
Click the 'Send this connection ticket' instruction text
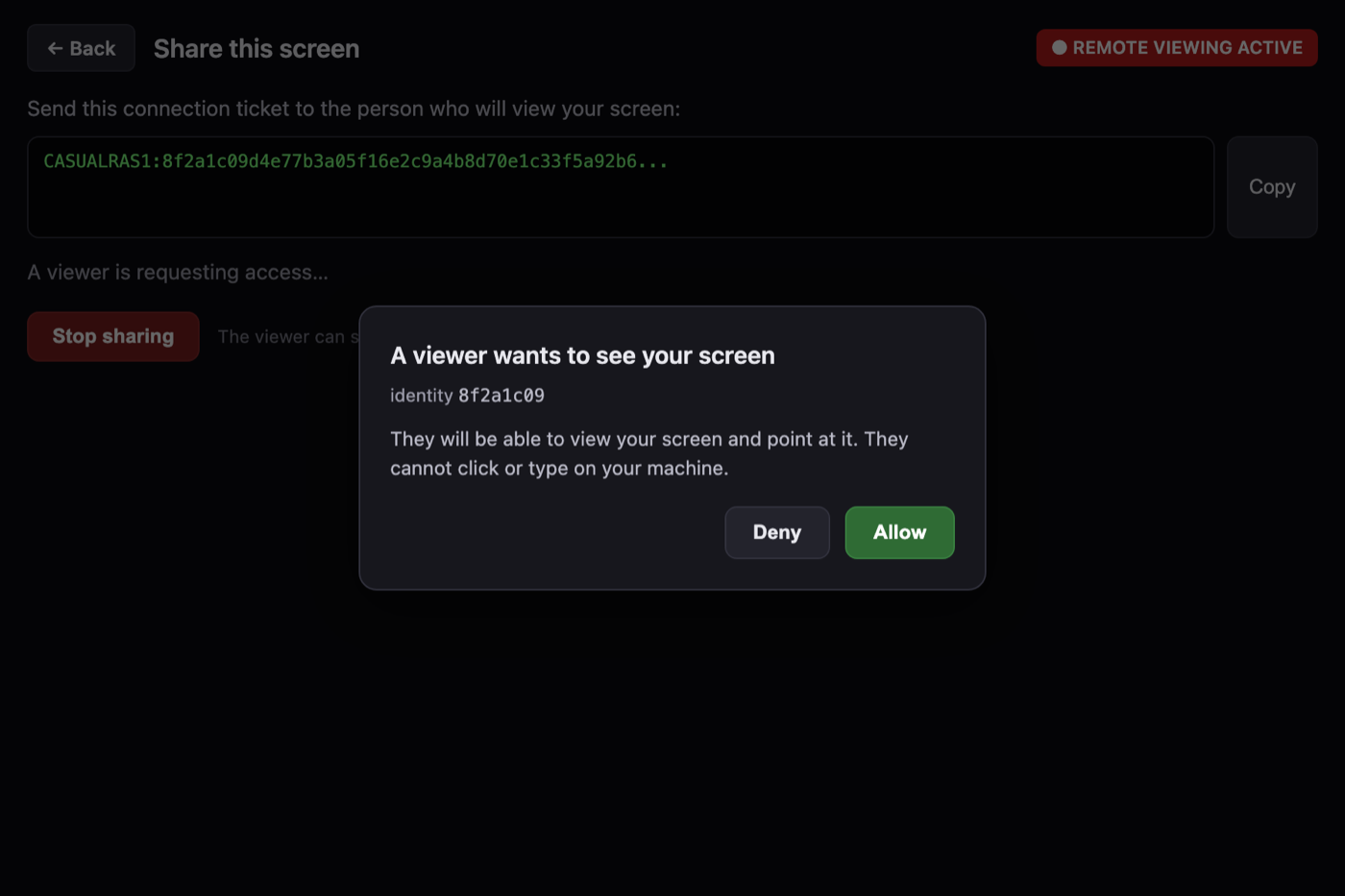tap(354, 109)
